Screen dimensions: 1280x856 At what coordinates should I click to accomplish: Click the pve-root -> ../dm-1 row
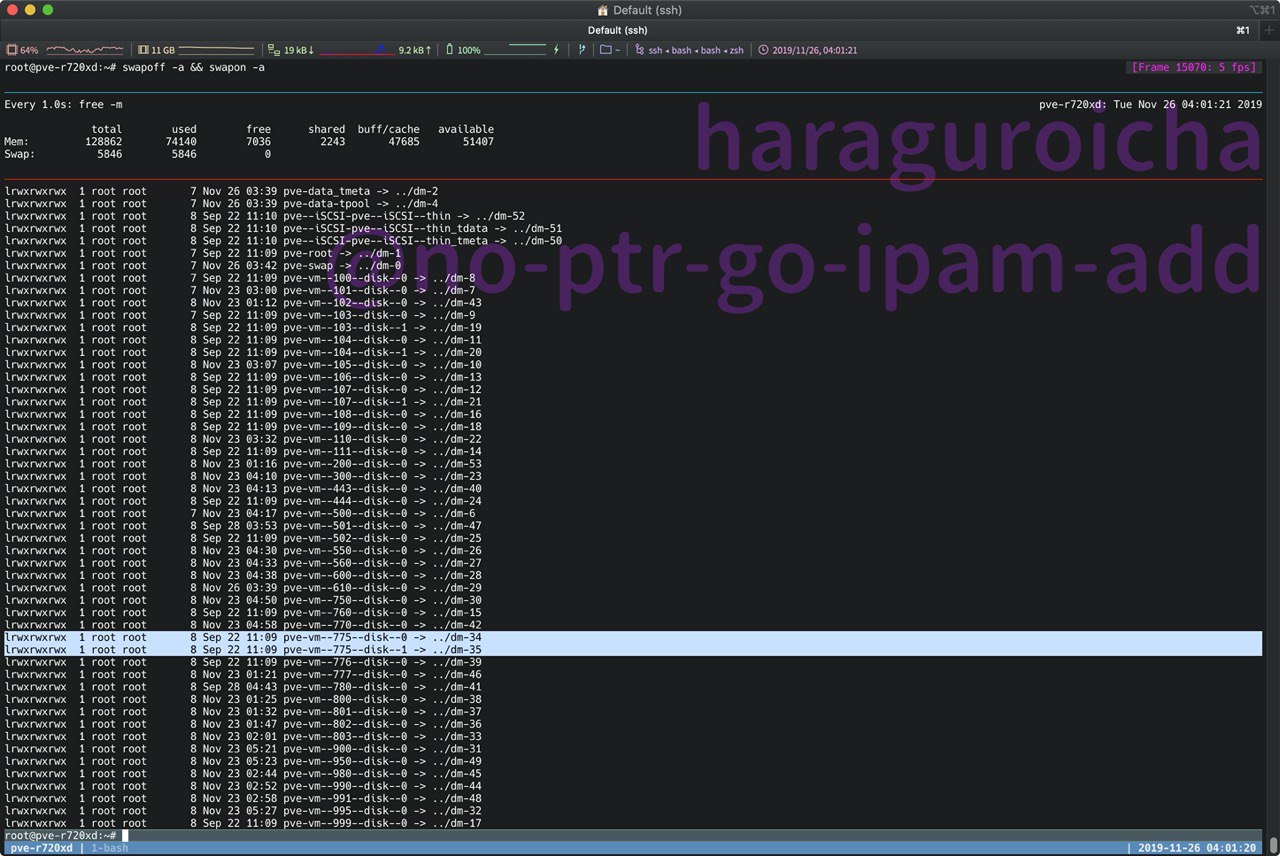pos(203,253)
